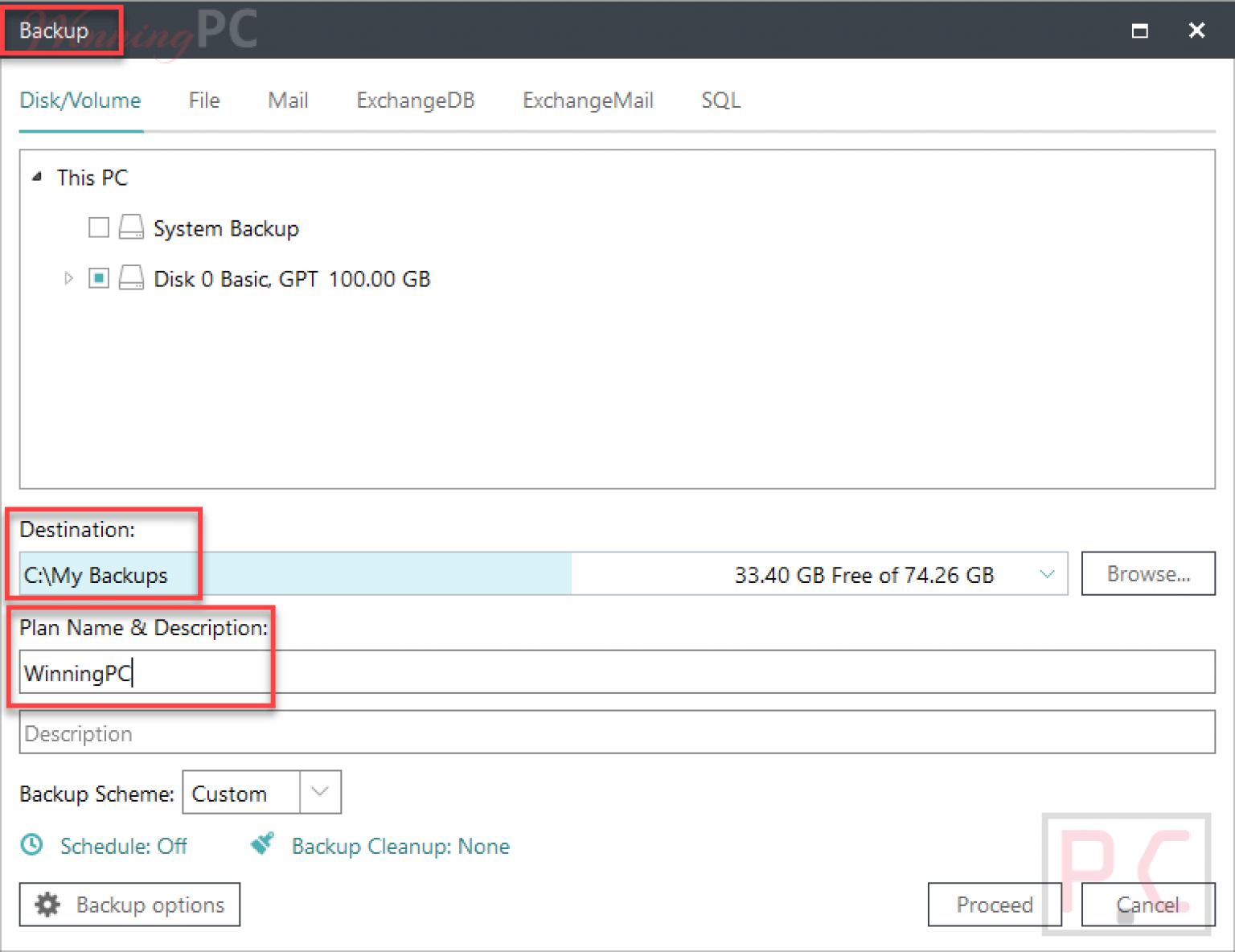Click the plan name field containing WinningPC

coord(617,672)
